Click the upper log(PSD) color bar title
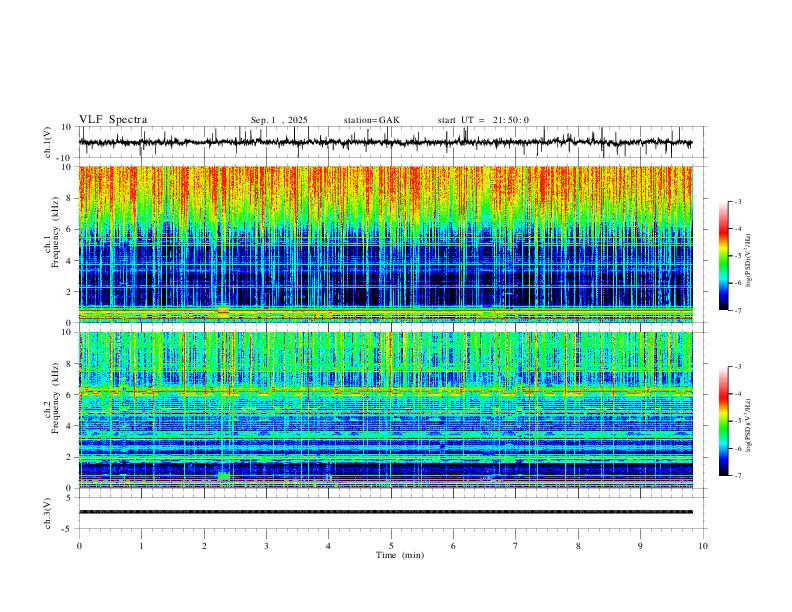The image size is (792, 612). click(749, 261)
